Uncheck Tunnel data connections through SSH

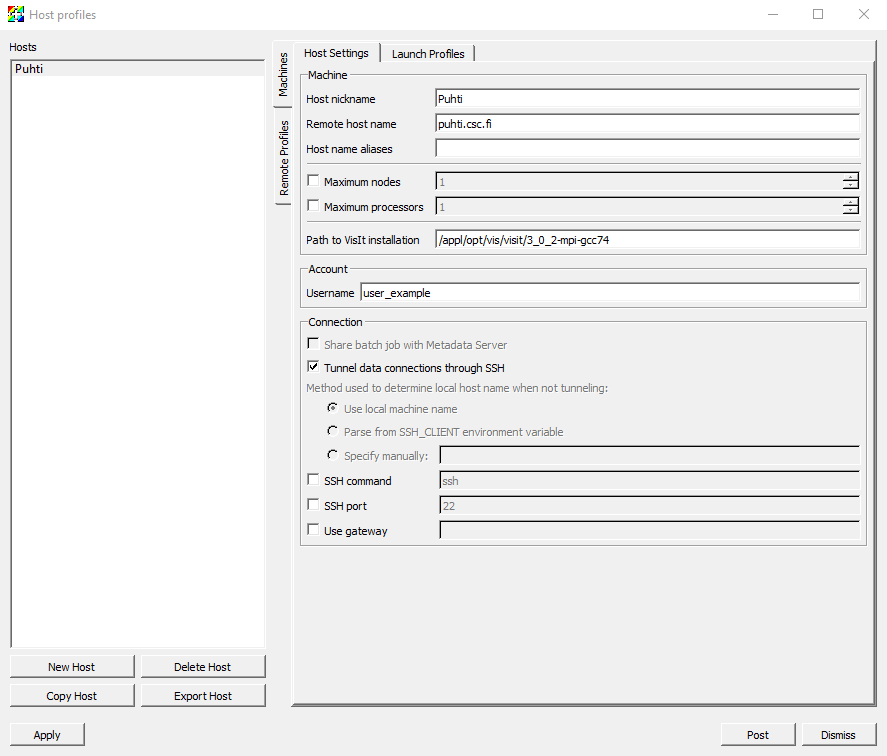pyautogui.click(x=313, y=368)
